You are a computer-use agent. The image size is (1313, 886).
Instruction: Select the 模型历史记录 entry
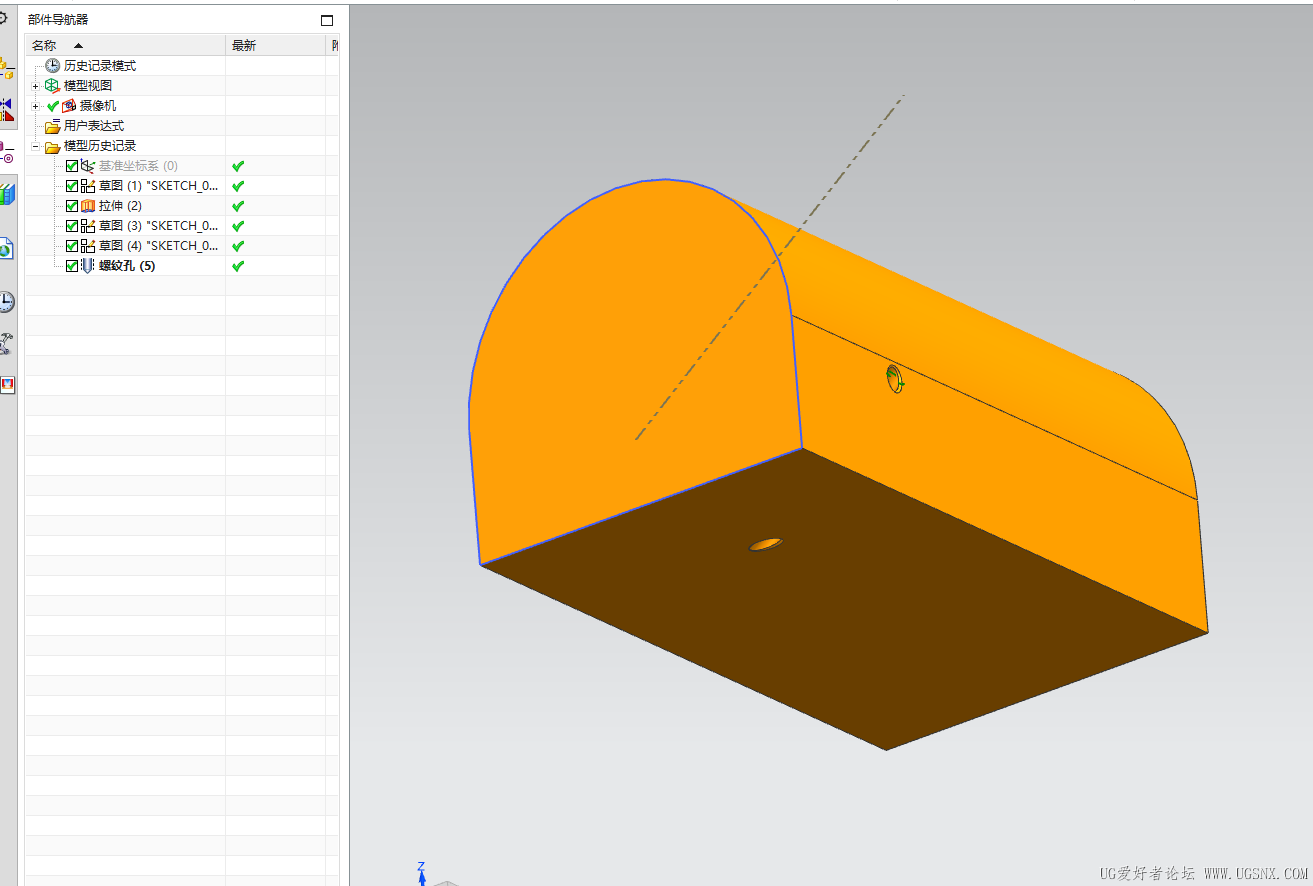tap(100, 146)
